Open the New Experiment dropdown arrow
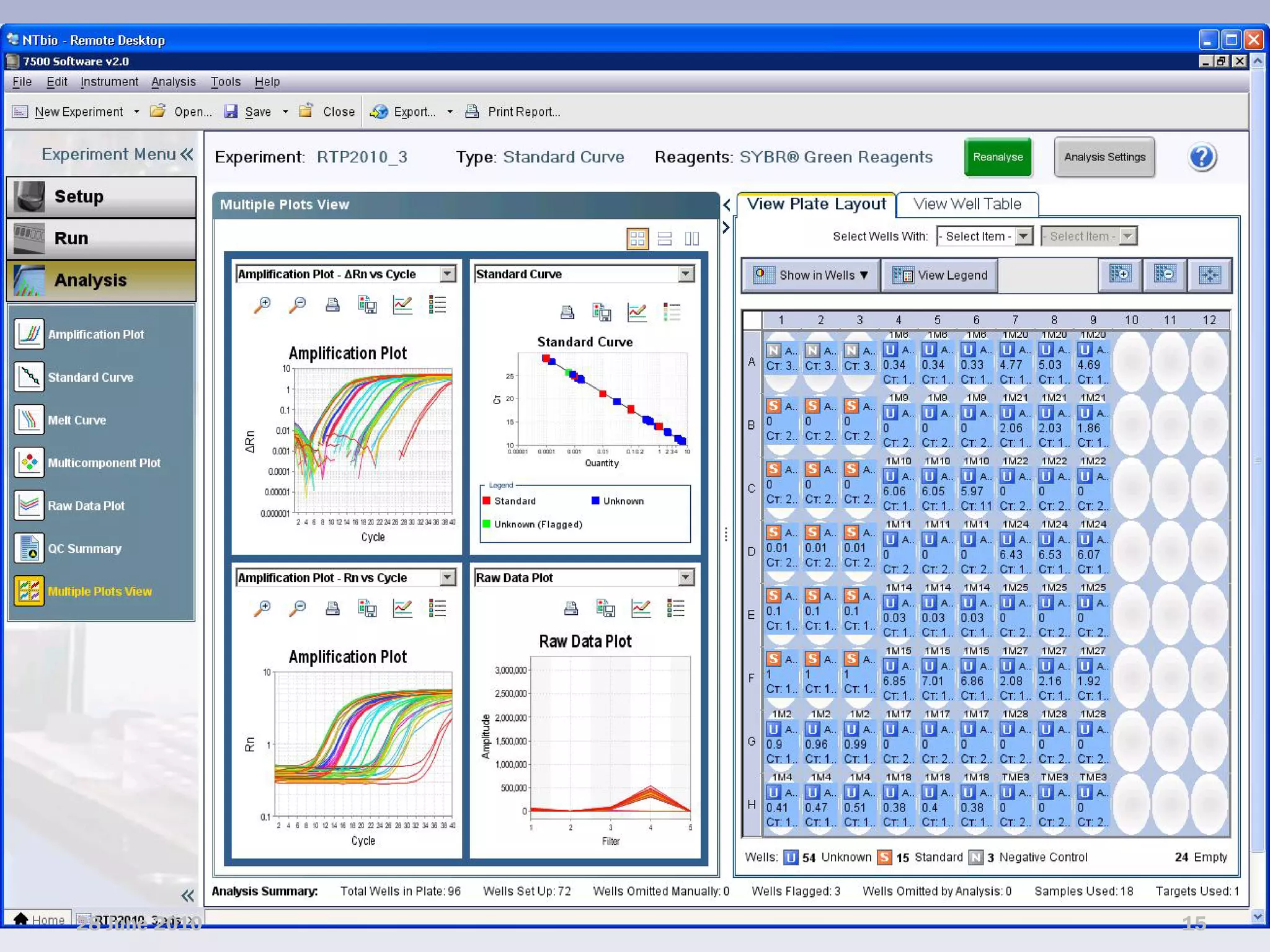 pyautogui.click(x=136, y=112)
